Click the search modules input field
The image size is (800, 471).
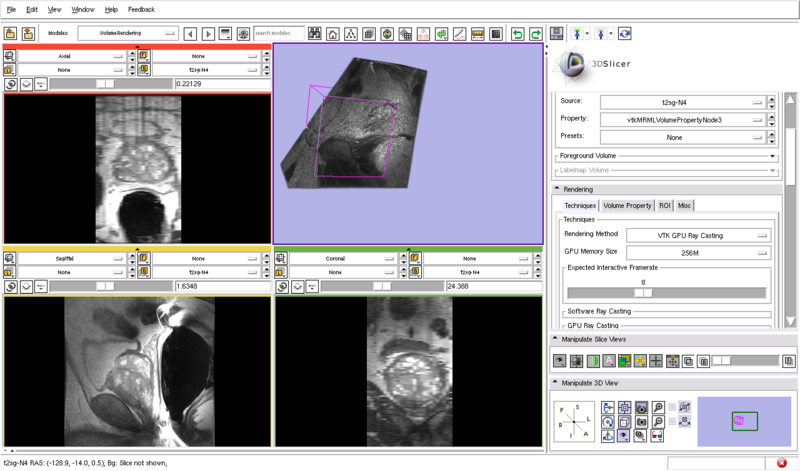pos(279,34)
